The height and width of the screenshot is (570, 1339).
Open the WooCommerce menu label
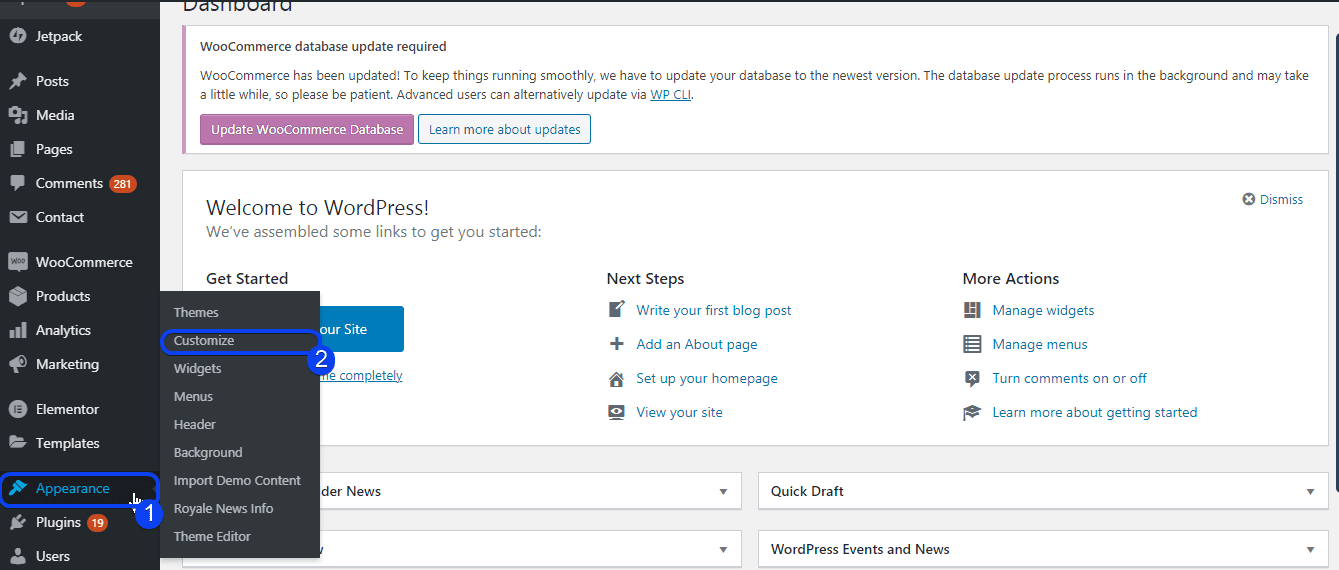point(84,262)
